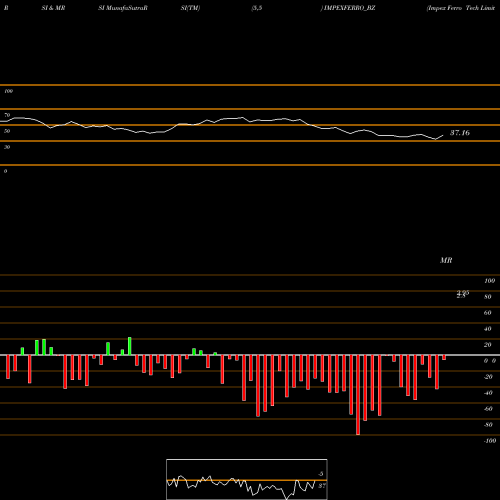
Task: Click the -20 label on MR axis
Action: click(x=488, y=377)
